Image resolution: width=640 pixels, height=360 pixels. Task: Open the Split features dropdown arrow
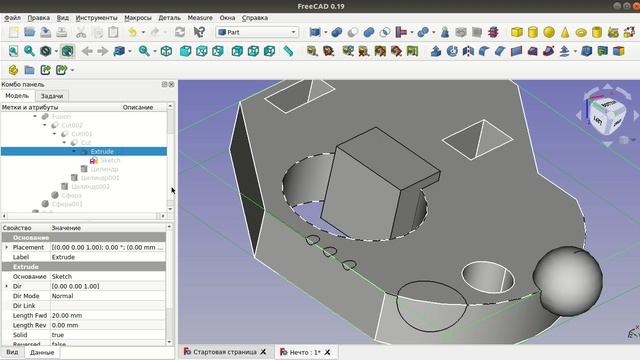pos(433,32)
